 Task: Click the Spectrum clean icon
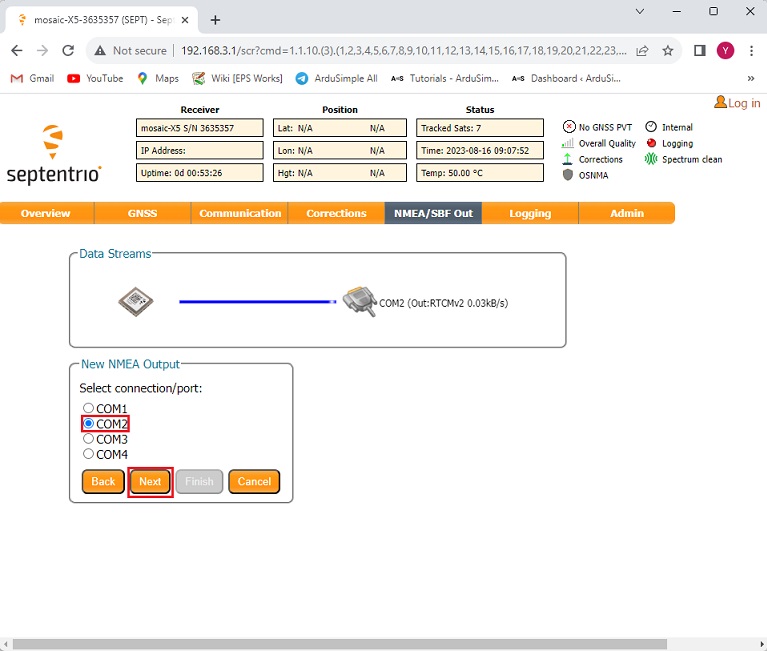tap(651, 159)
